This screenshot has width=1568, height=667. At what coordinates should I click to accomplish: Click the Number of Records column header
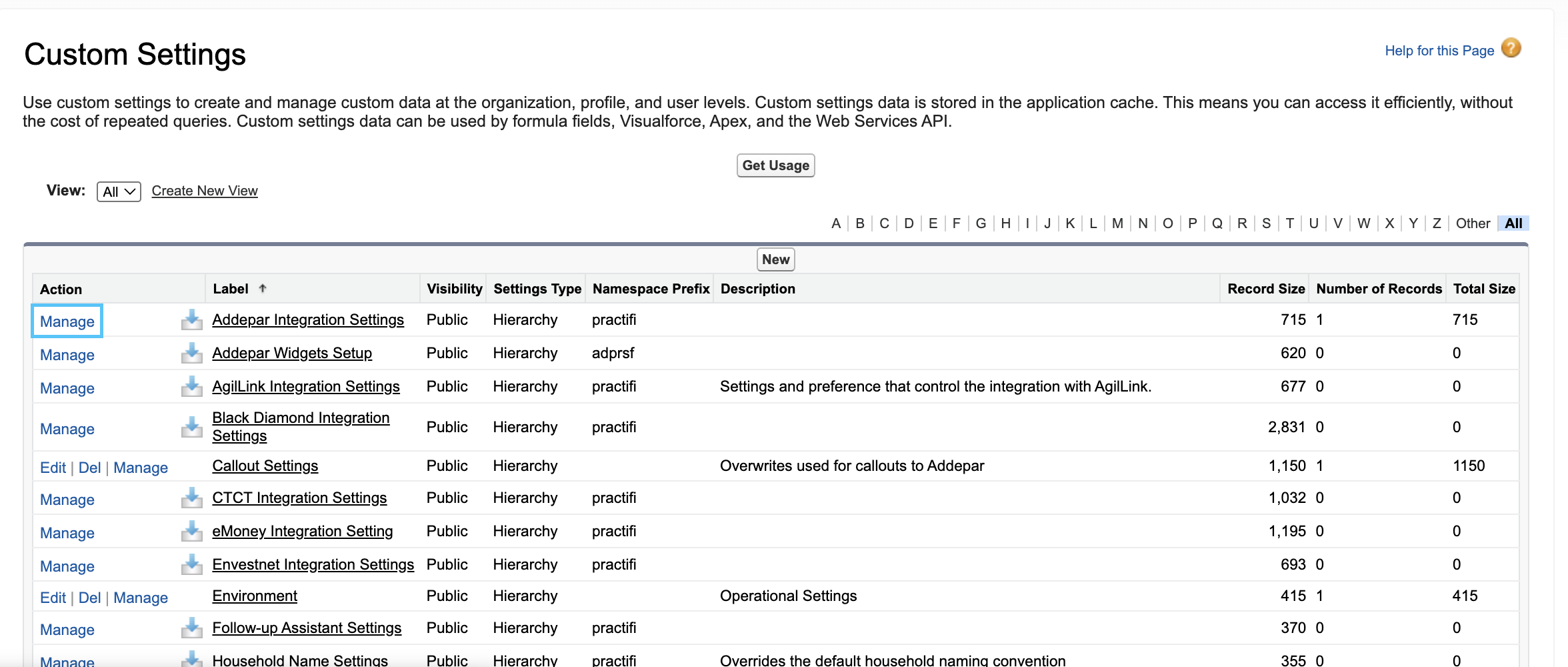(1379, 289)
